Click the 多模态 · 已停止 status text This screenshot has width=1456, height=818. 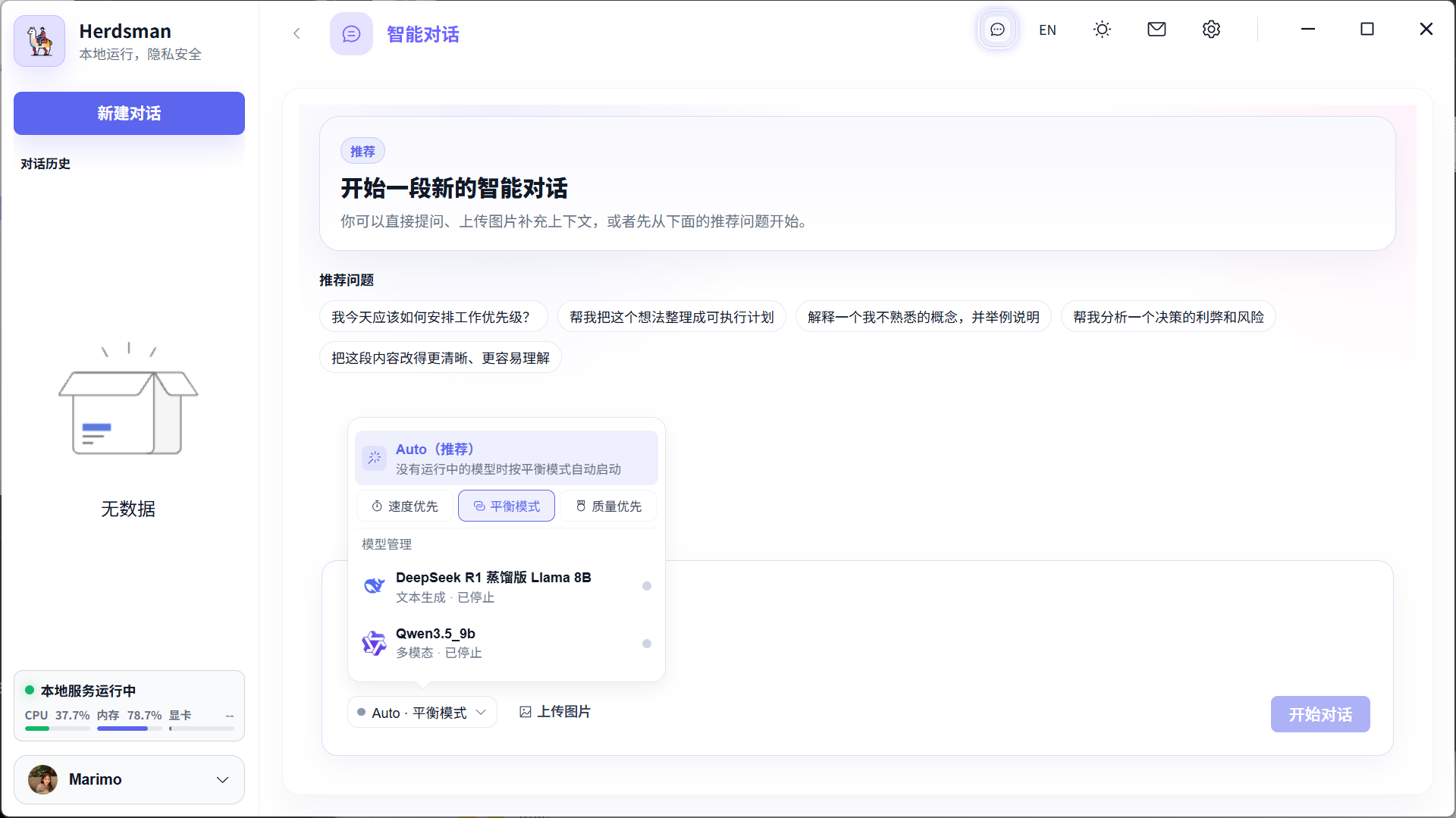click(x=439, y=653)
